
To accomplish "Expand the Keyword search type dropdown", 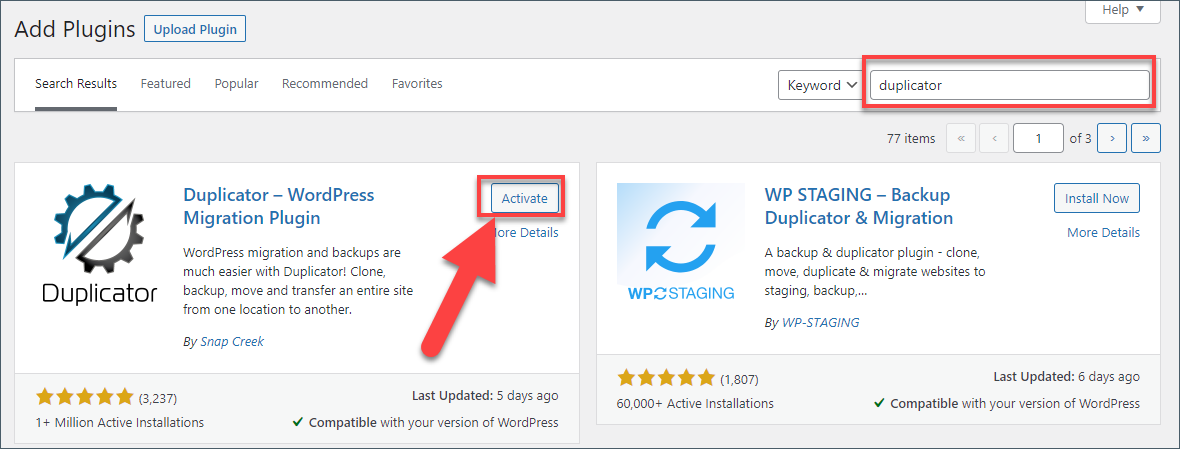I will (820, 85).
